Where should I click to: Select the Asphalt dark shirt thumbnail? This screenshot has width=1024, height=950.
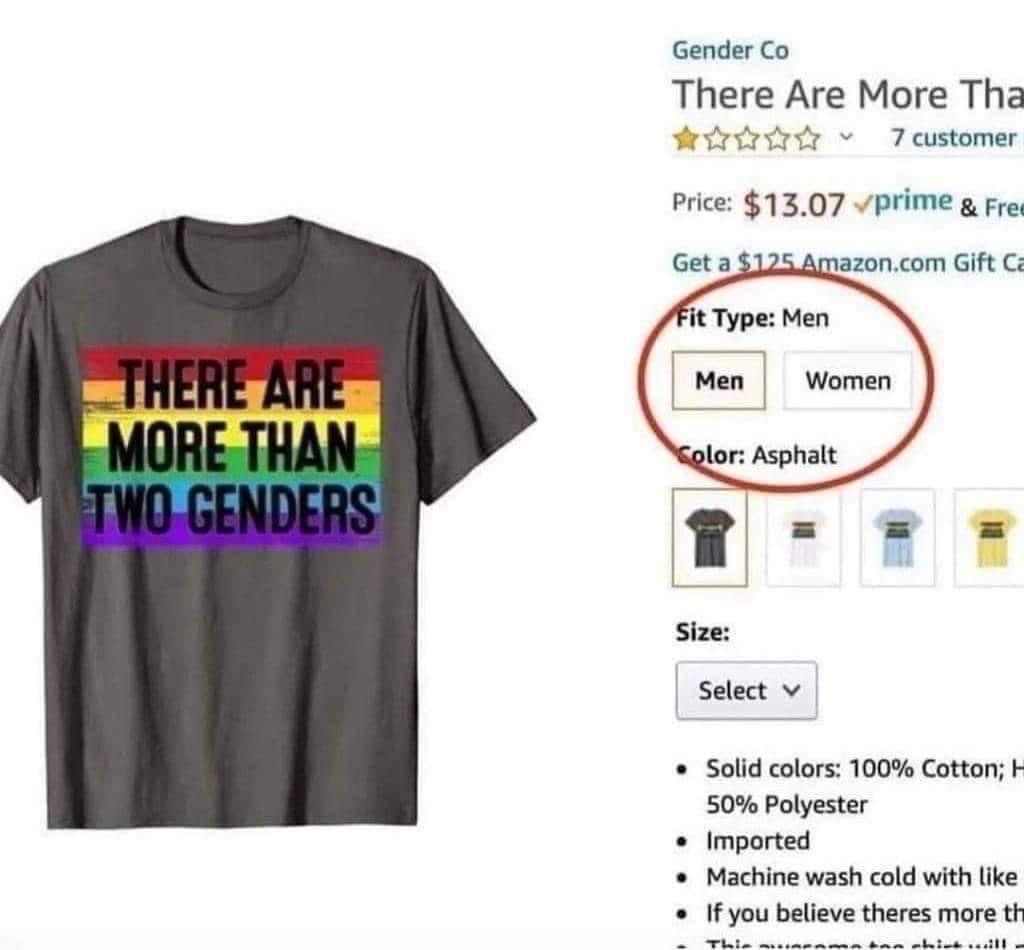(x=709, y=537)
